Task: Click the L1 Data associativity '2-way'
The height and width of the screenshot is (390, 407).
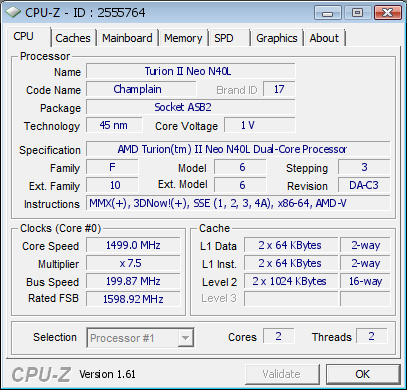Action: coord(365,245)
